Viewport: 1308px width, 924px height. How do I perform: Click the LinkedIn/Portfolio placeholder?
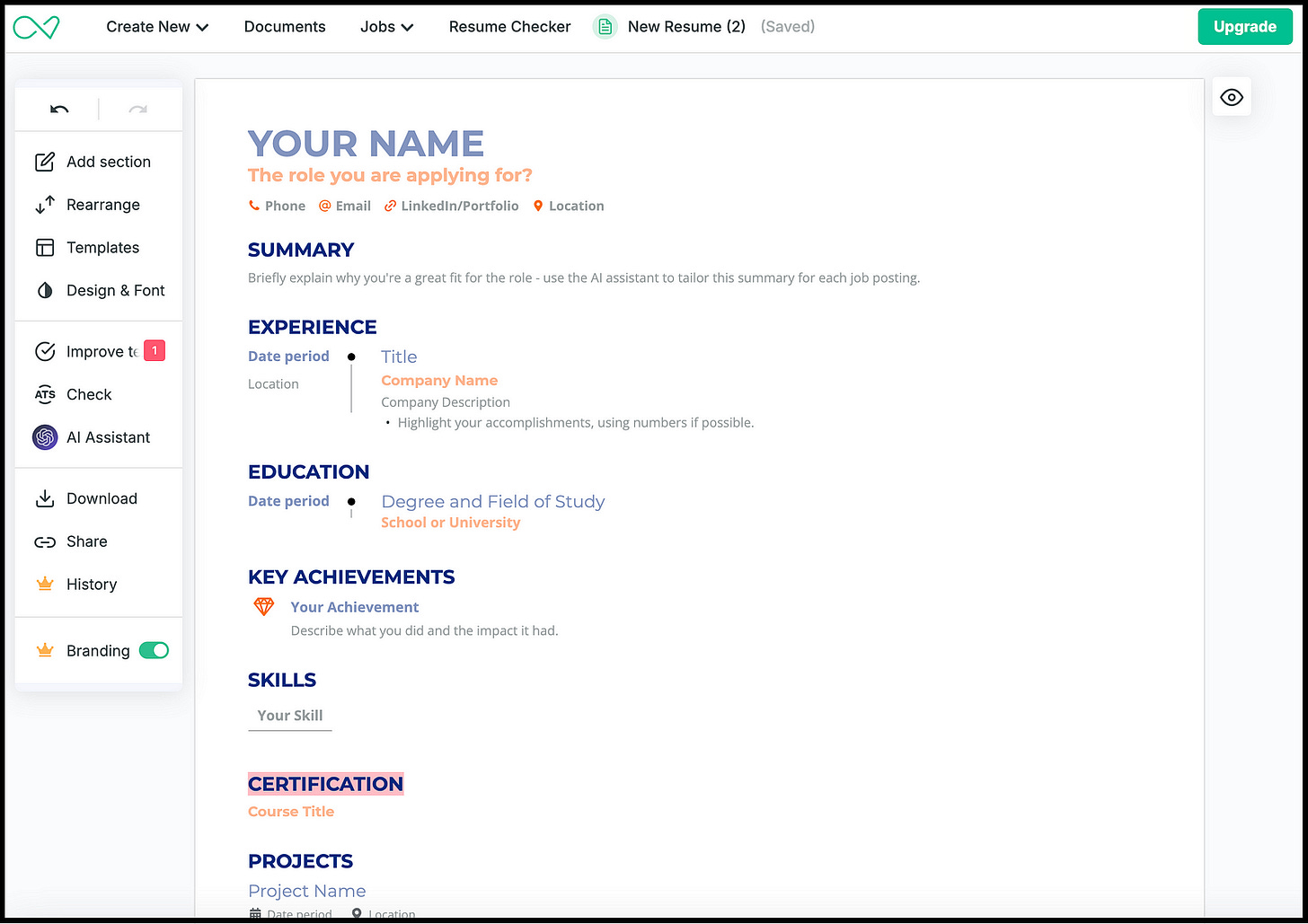[x=460, y=206]
